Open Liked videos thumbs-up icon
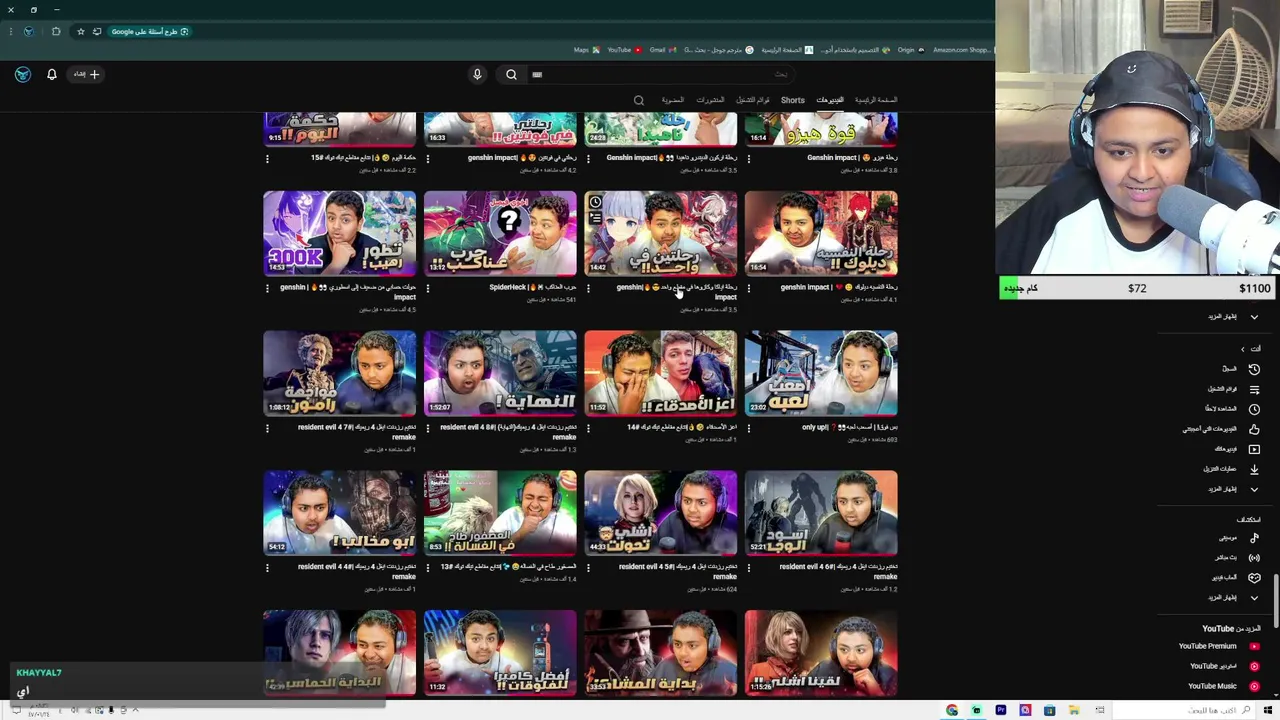The image size is (1280, 720). (1254, 429)
